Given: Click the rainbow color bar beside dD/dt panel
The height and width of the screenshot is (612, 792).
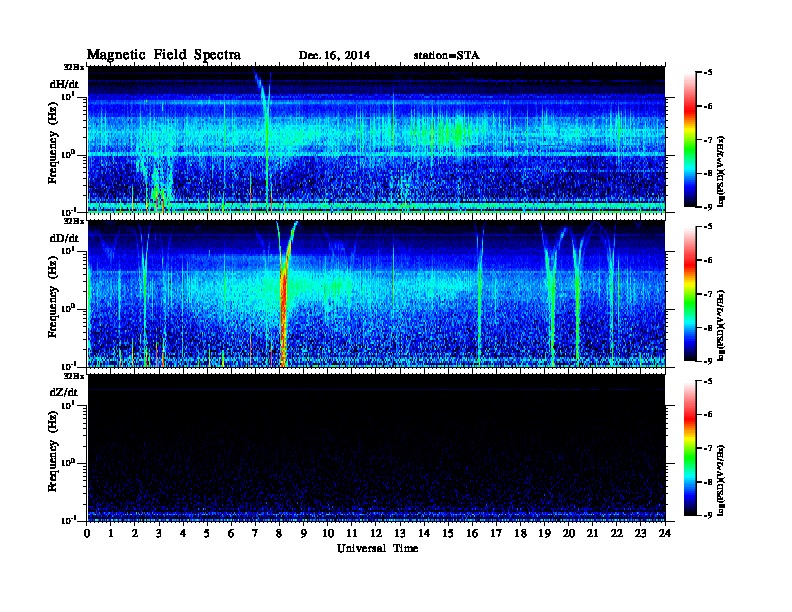Looking at the screenshot, I should [690, 293].
